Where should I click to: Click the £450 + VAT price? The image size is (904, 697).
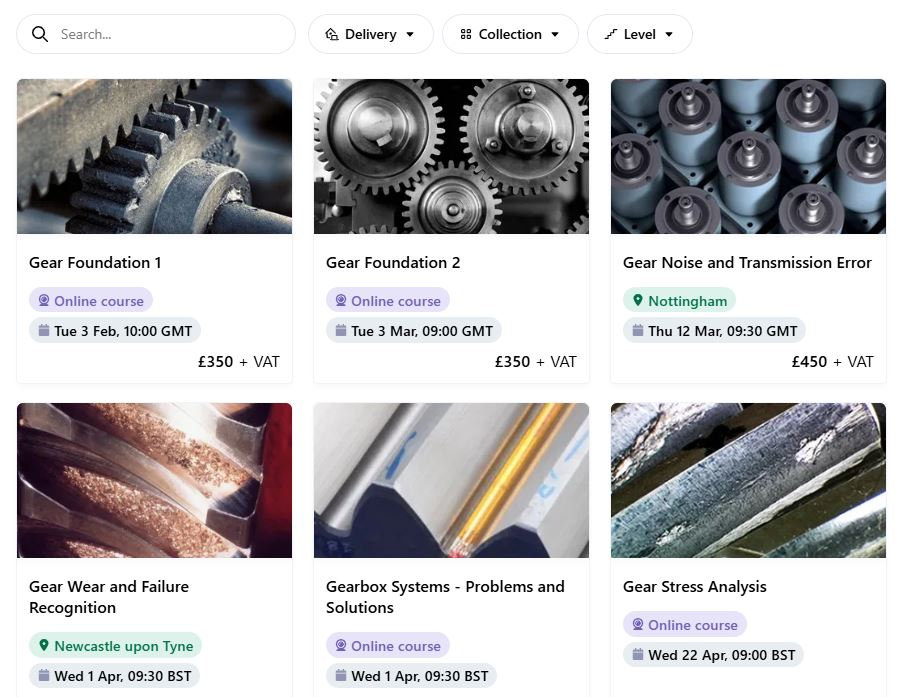[833, 361]
